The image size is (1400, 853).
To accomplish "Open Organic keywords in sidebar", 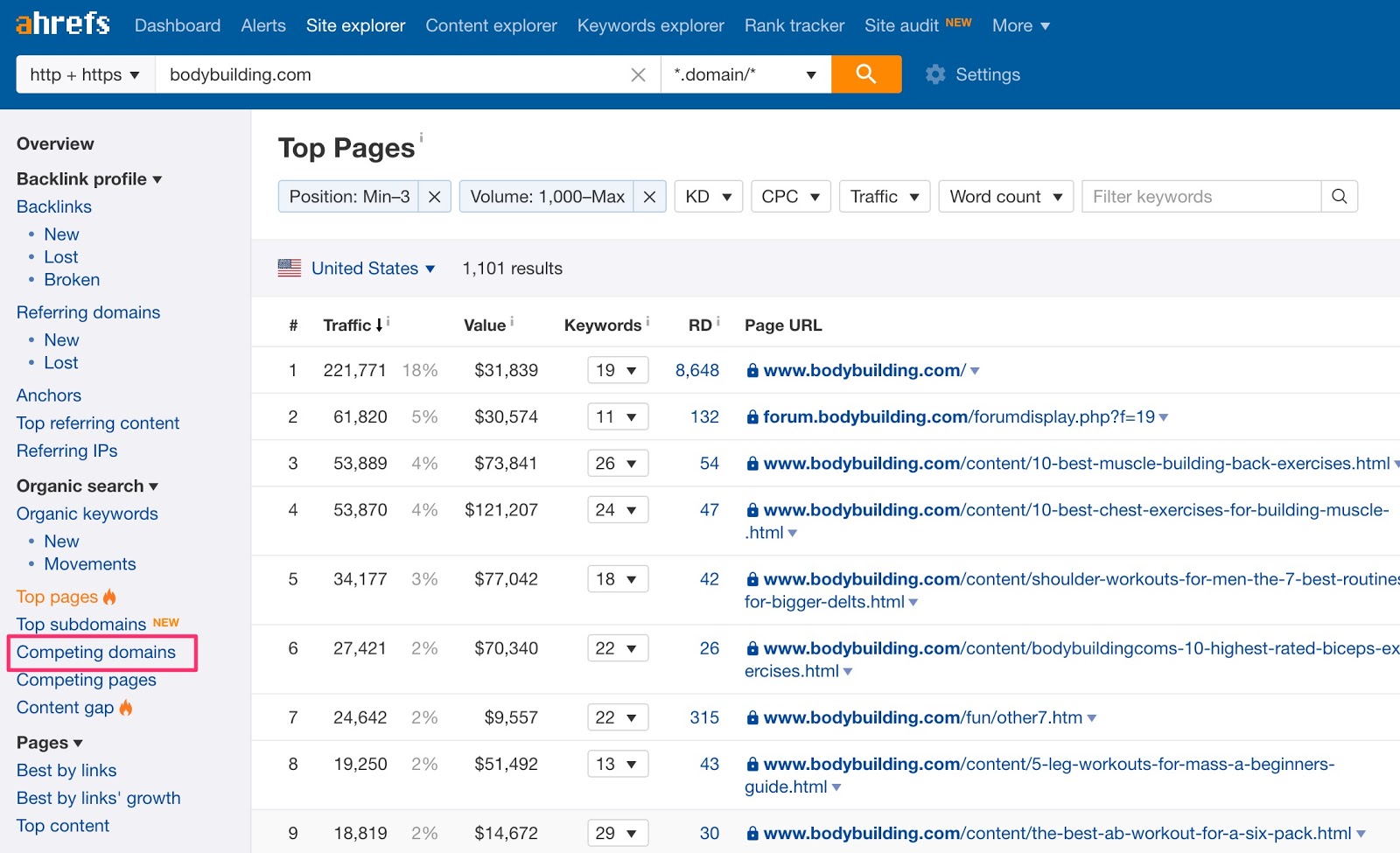I will 87,514.
